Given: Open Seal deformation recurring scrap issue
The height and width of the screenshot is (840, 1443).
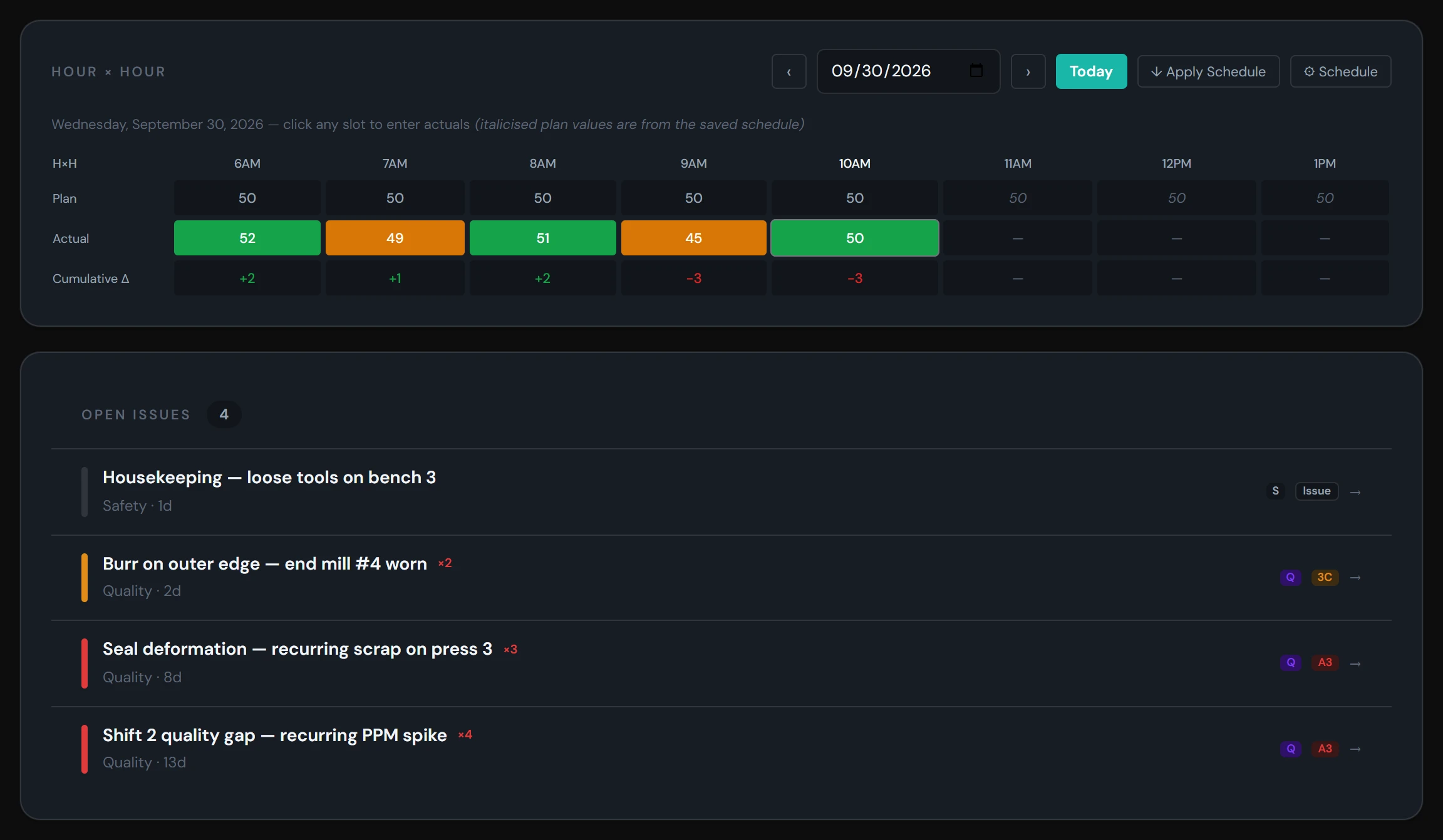Looking at the screenshot, I should coord(721,663).
